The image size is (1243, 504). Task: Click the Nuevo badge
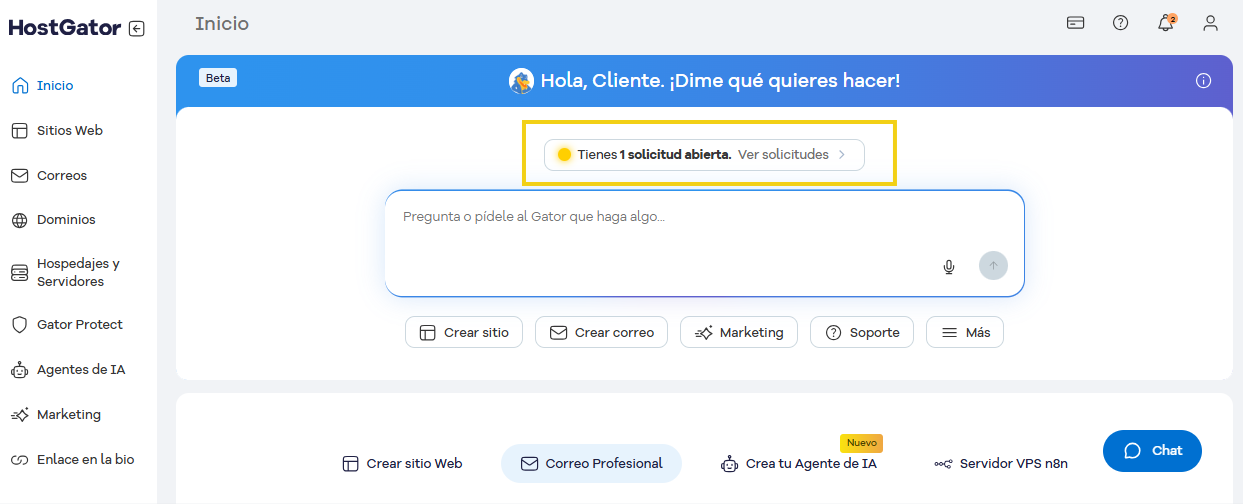[861, 443]
